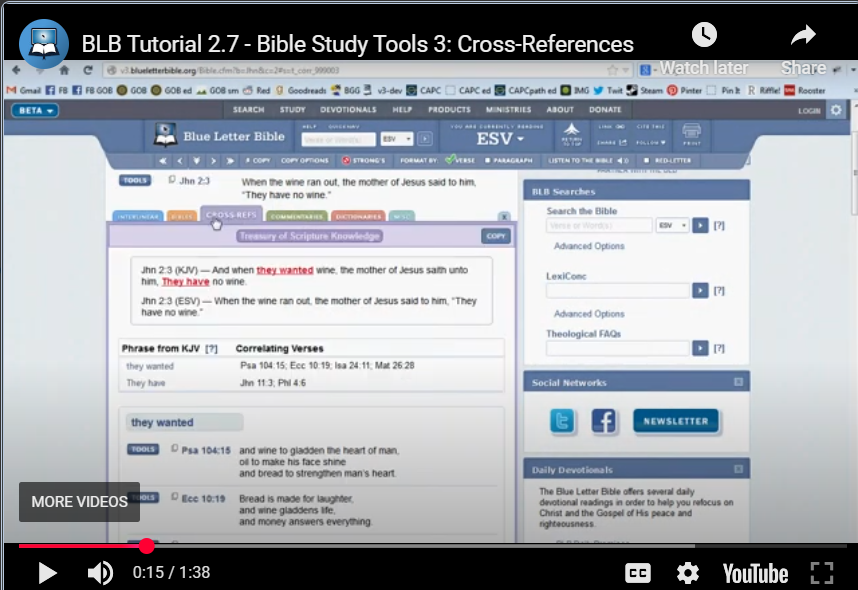
Task: Click the browser home icon
Action: coord(65,70)
